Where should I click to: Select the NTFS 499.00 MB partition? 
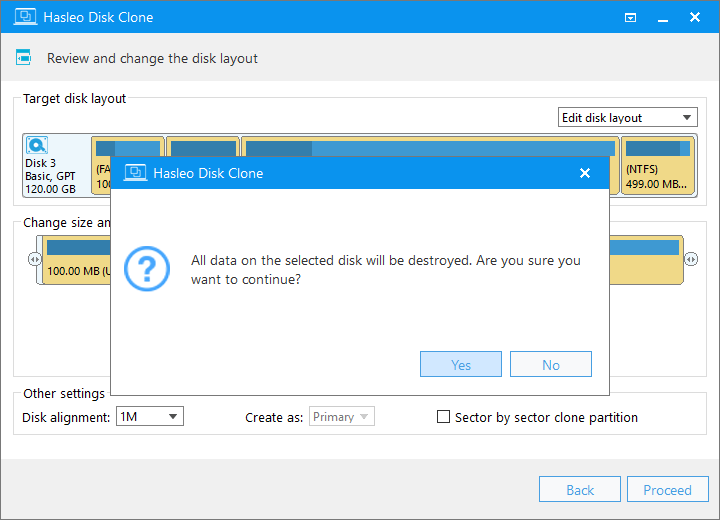click(x=658, y=165)
